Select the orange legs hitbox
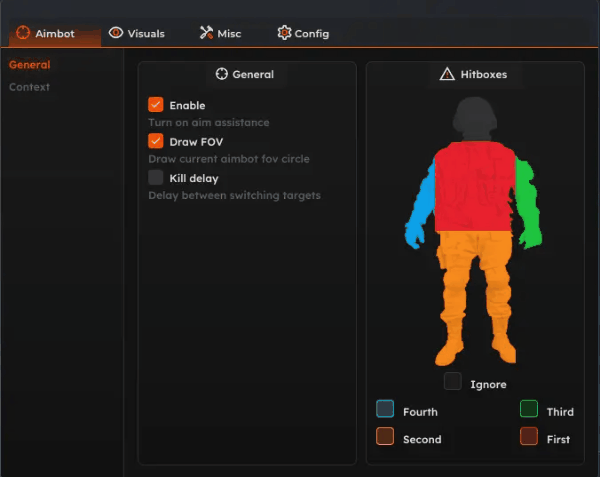The image size is (600, 477). [x=476, y=298]
